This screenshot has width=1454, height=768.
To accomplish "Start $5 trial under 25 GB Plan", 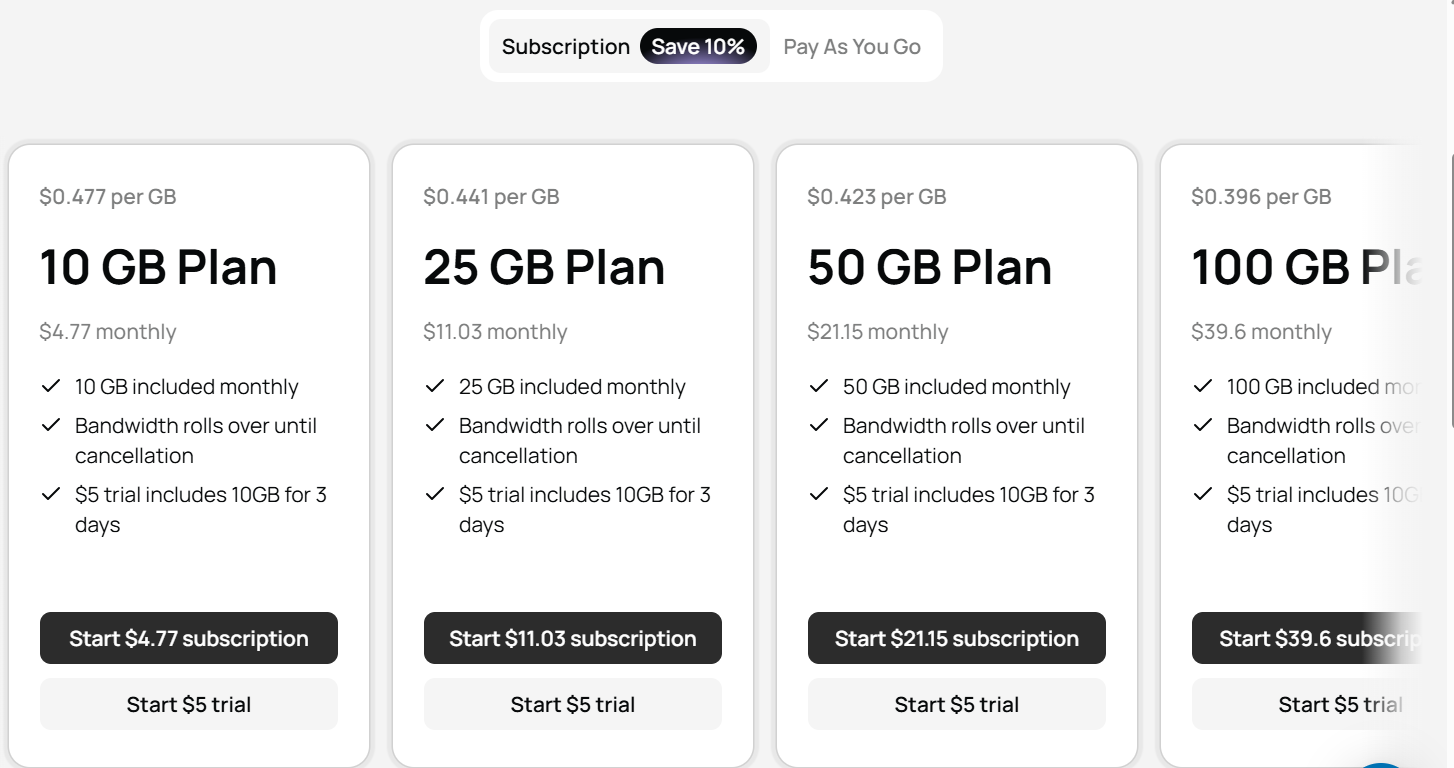I will 573,704.
